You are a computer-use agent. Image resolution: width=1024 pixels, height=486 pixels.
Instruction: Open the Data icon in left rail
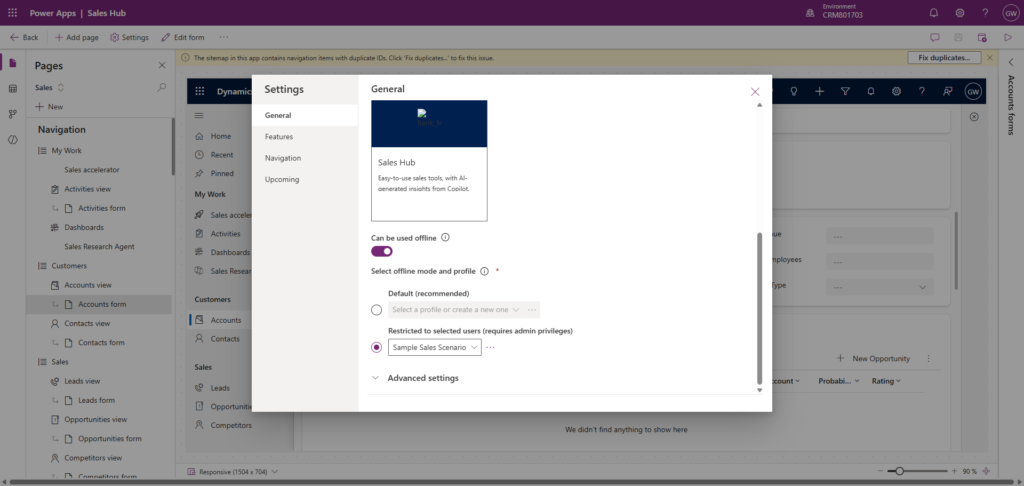coord(12,88)
